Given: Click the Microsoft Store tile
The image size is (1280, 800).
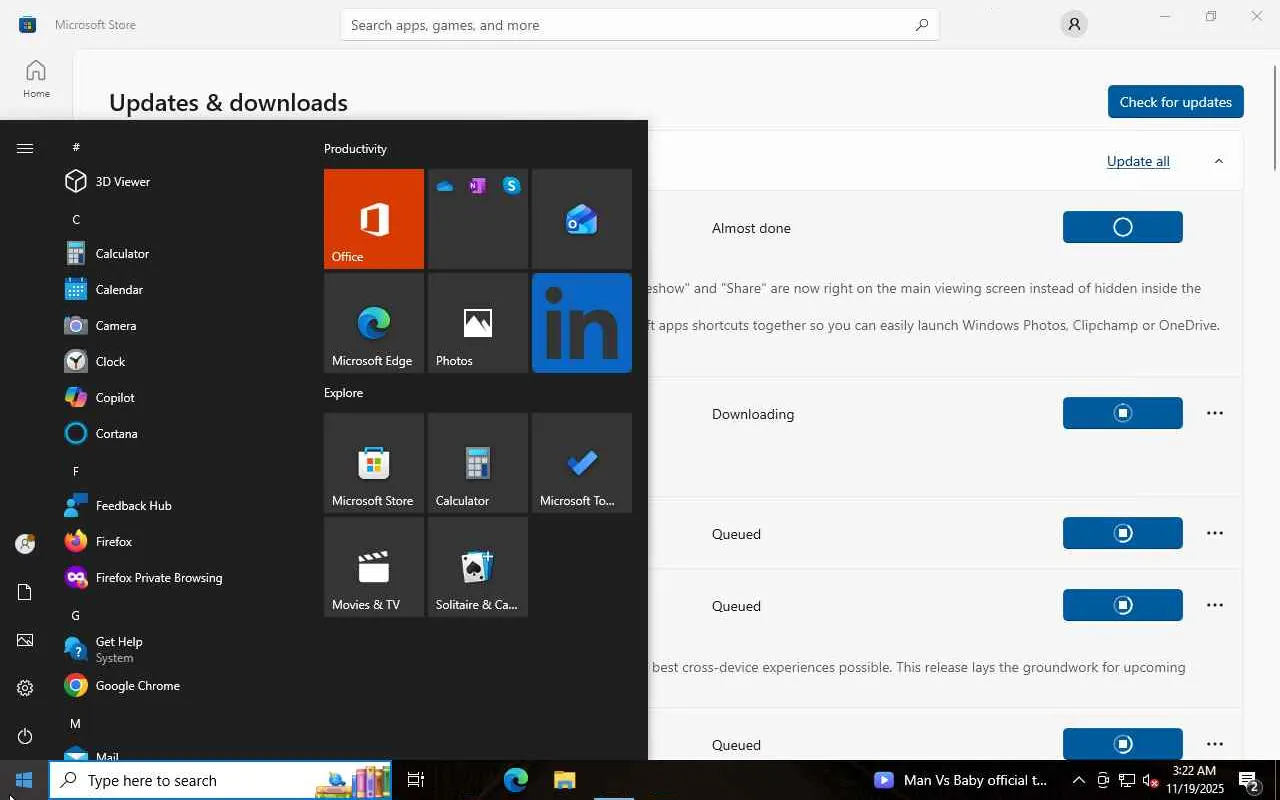Looking at the screenshot, I should coord(374,463).
